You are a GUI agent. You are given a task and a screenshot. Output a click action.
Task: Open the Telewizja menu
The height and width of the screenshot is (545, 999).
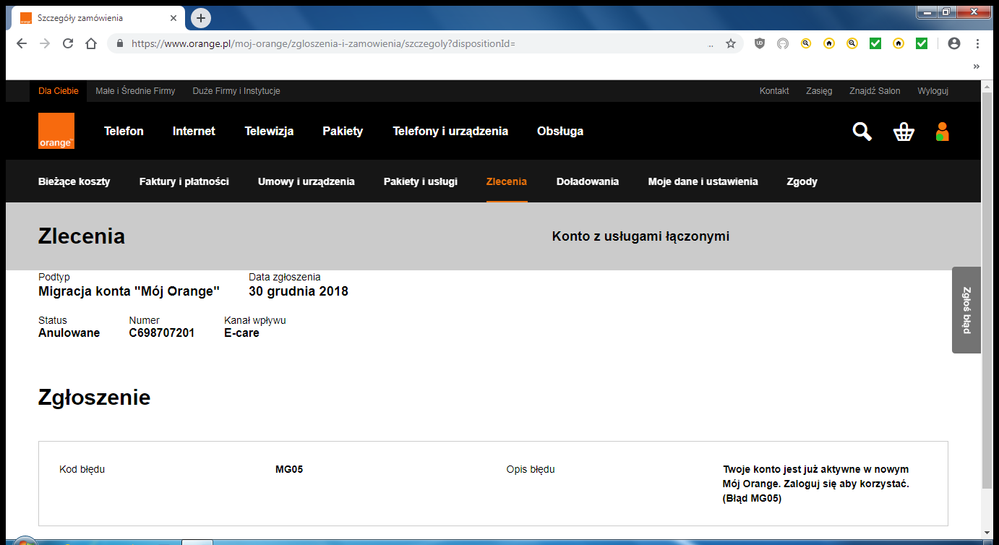tap(269, 131)
